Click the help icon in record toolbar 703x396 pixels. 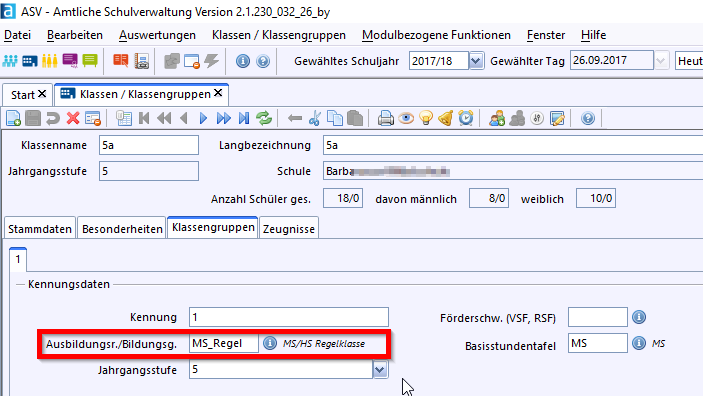coord(588,118)
